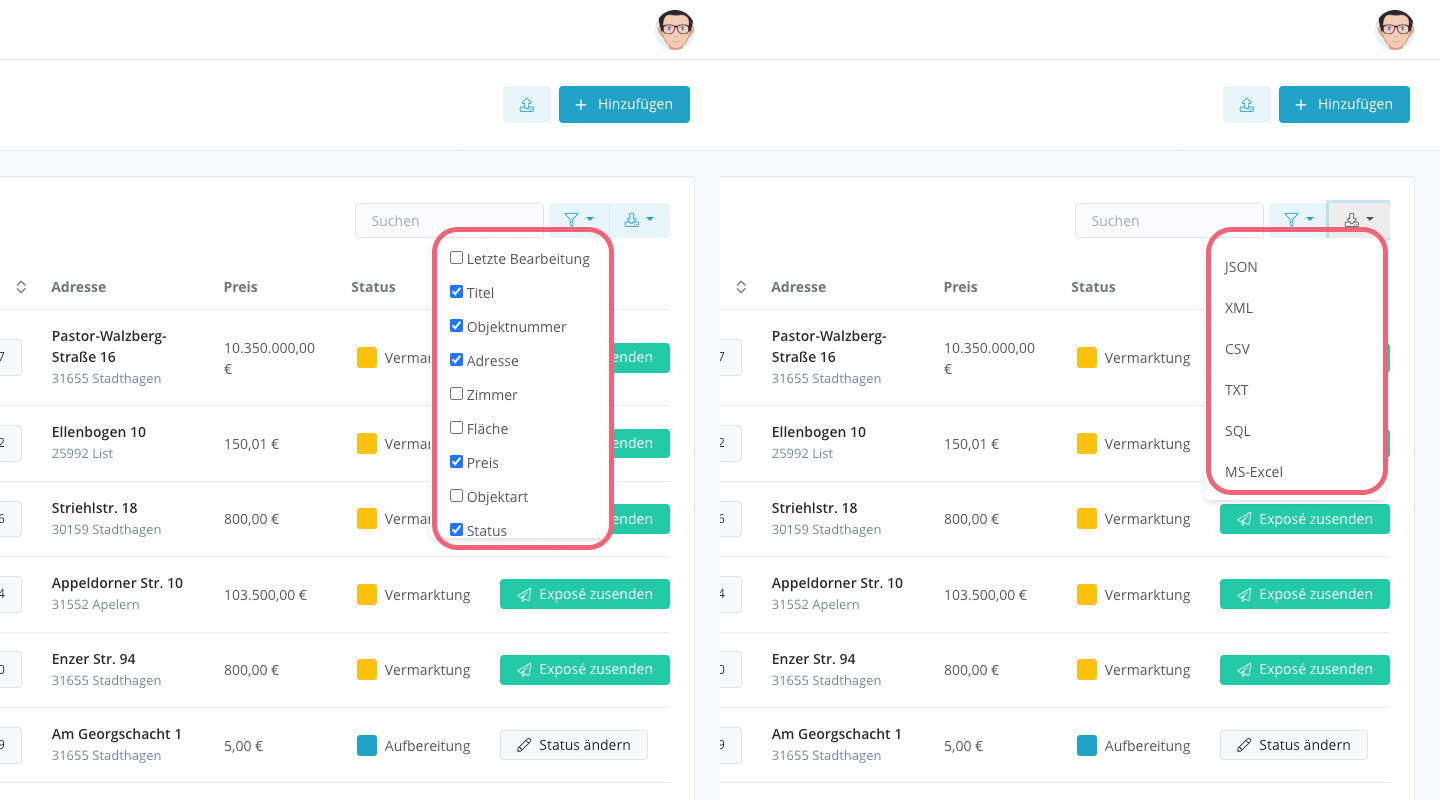Click the Suchen search field in the left panel

tap(449, 221)
